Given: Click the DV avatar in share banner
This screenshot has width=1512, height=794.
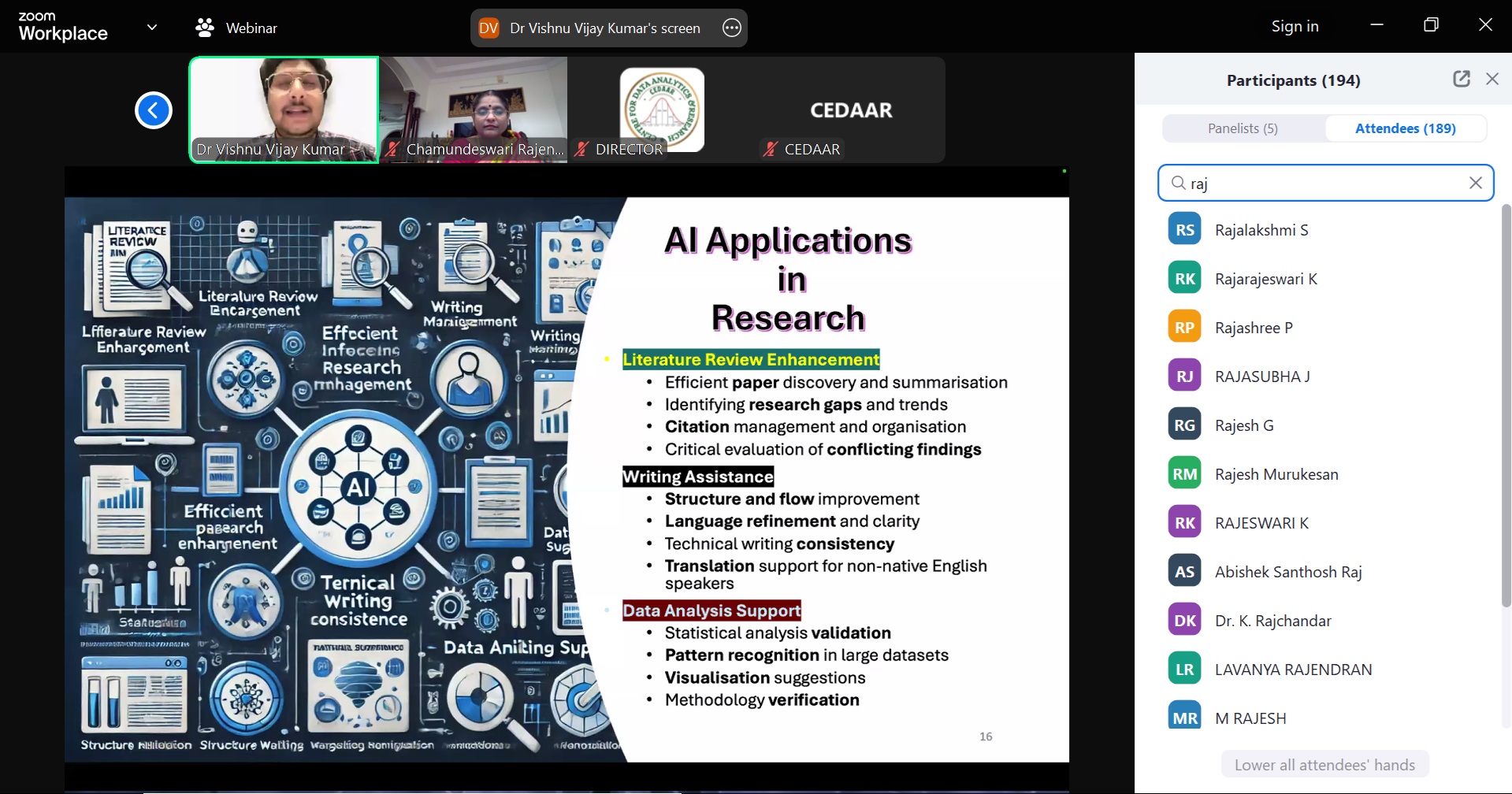Looking at the screenshot, I should click(x=489, y=28).
